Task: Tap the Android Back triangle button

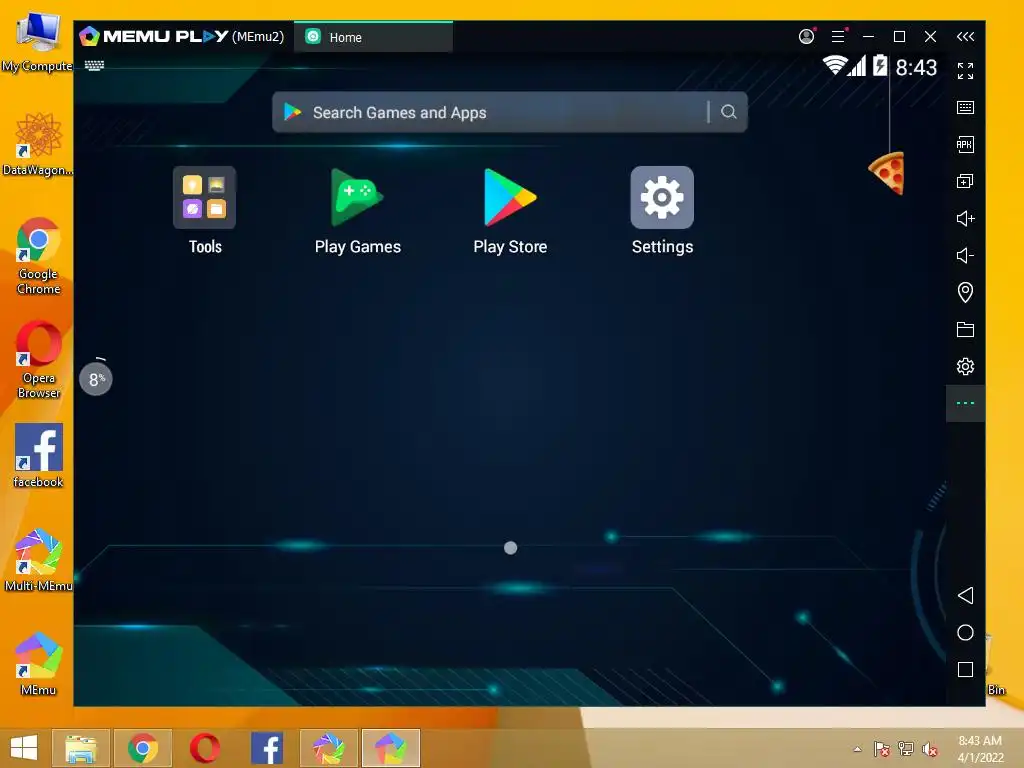Action: [x=965, y=596]
